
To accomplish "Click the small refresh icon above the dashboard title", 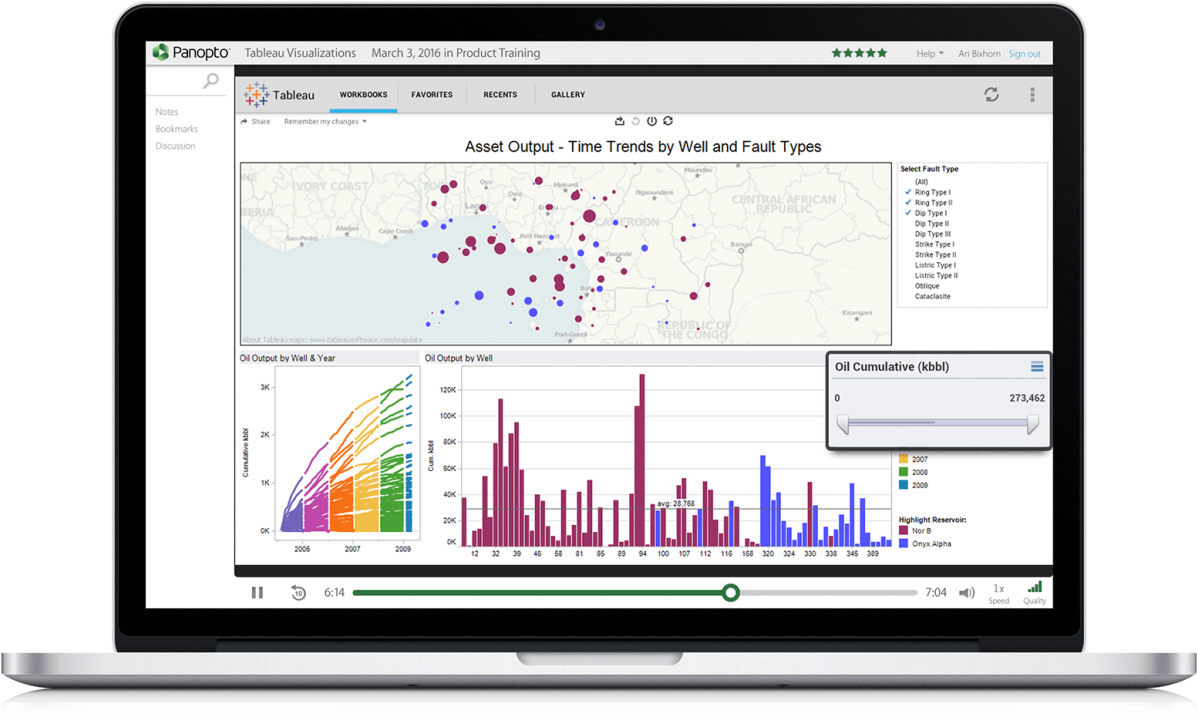I will [668, 121].
